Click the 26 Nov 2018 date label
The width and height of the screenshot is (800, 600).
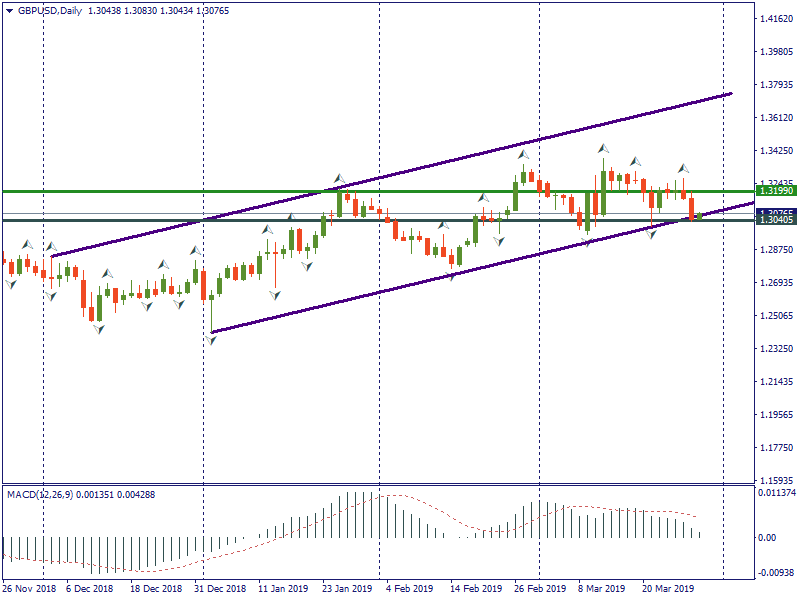coord(28,589)
